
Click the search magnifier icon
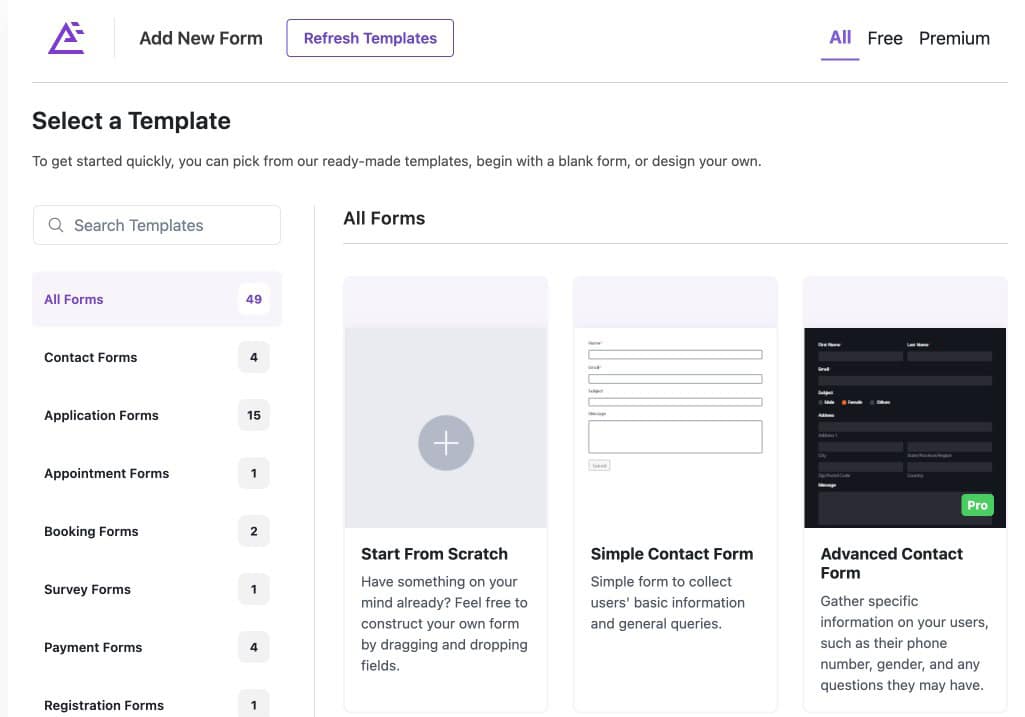[x=56, y=225]
